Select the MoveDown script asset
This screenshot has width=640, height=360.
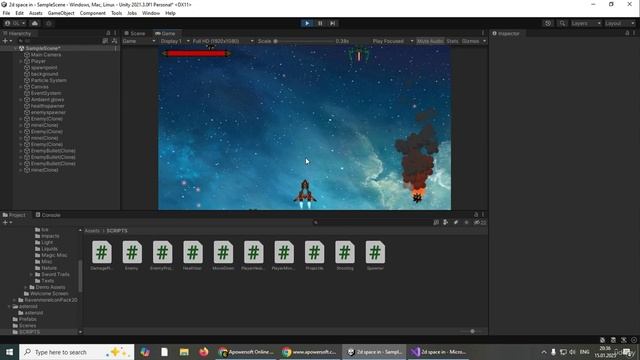click(223, 256)
